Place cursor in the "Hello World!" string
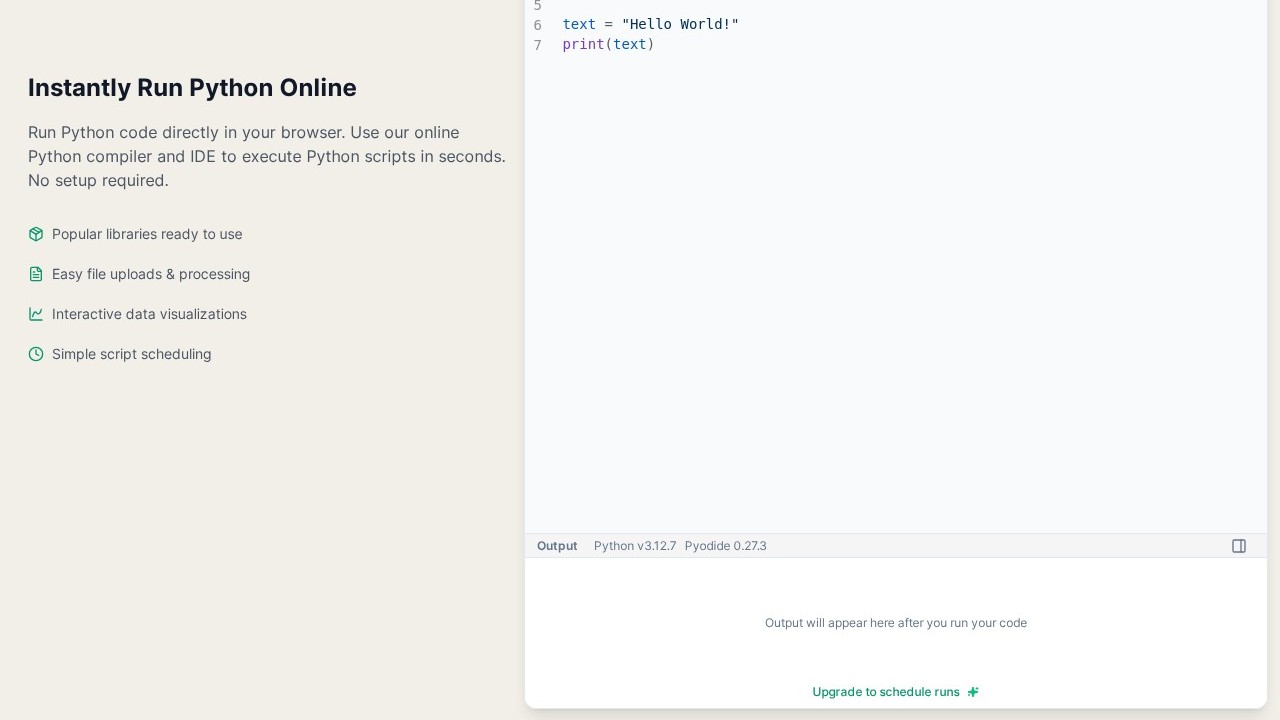Viewport: 1280px width, 720px height. click(x=680, y=24)
